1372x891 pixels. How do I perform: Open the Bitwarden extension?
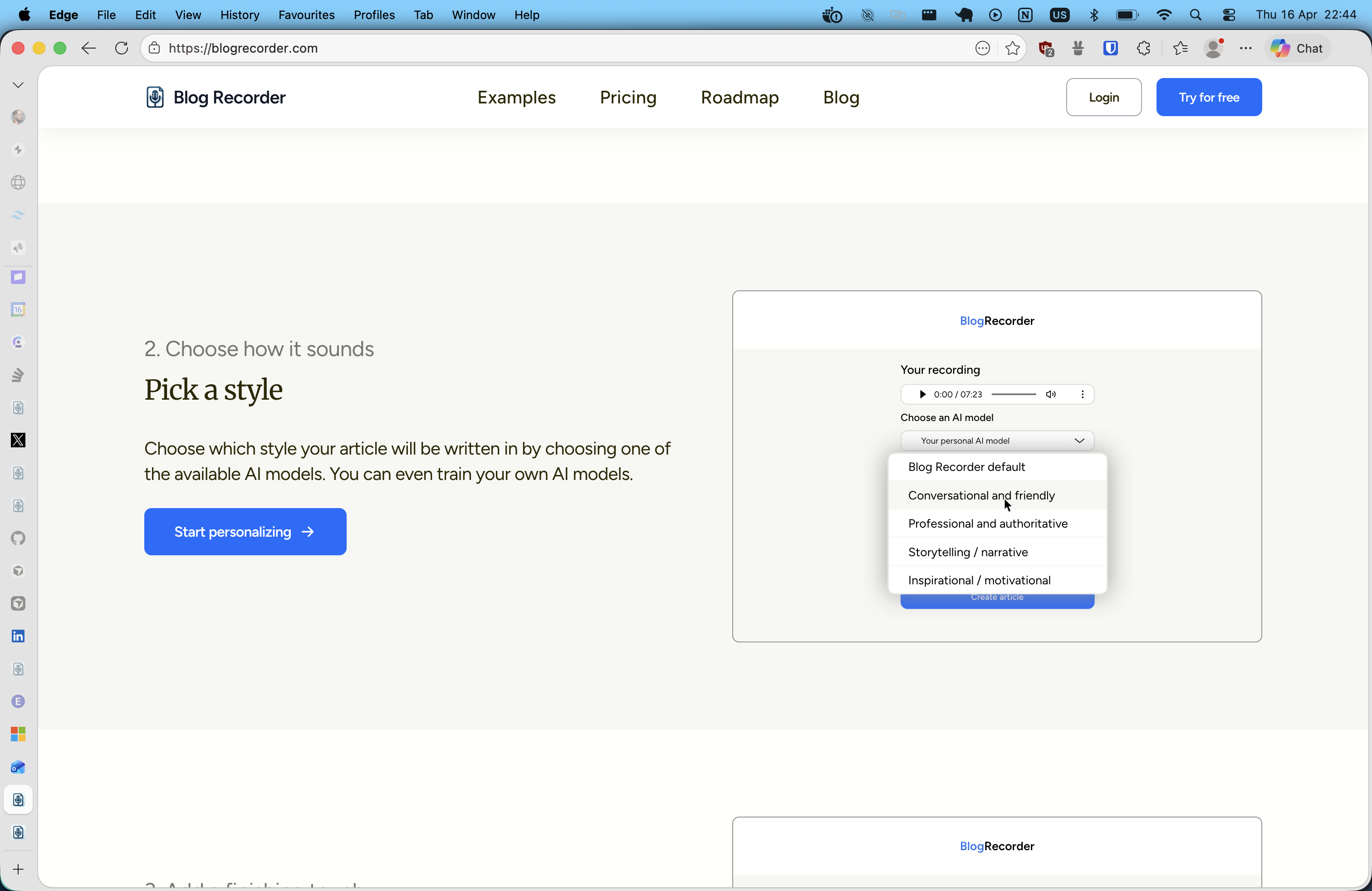pos(1111,49)
